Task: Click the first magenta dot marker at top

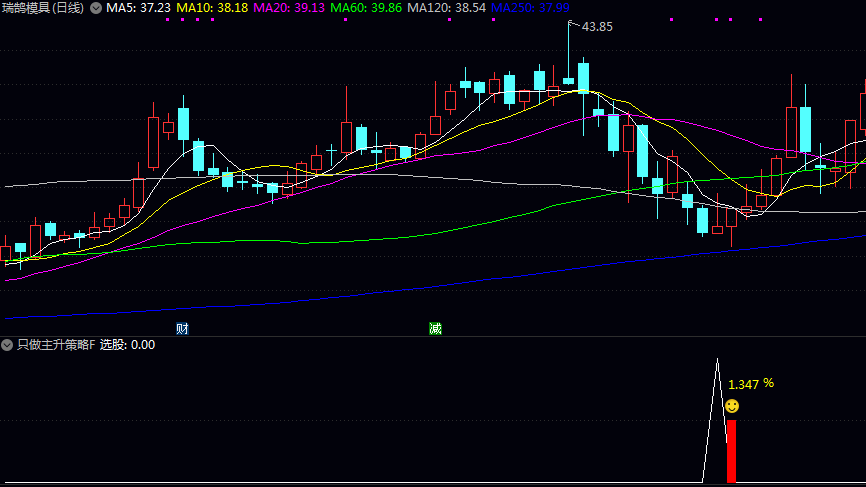Action: tap(167, 20)
